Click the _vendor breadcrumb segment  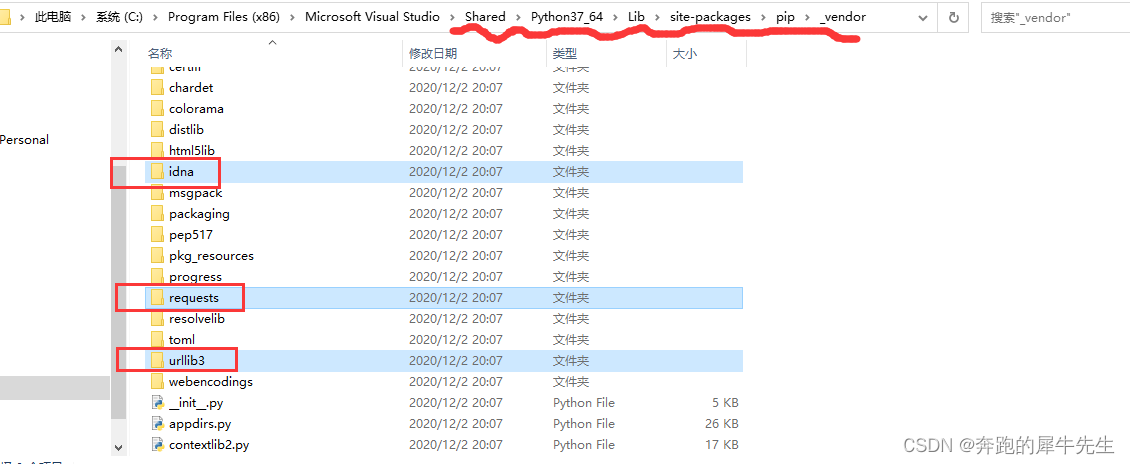pyautogui.click(x=842, y=17)
